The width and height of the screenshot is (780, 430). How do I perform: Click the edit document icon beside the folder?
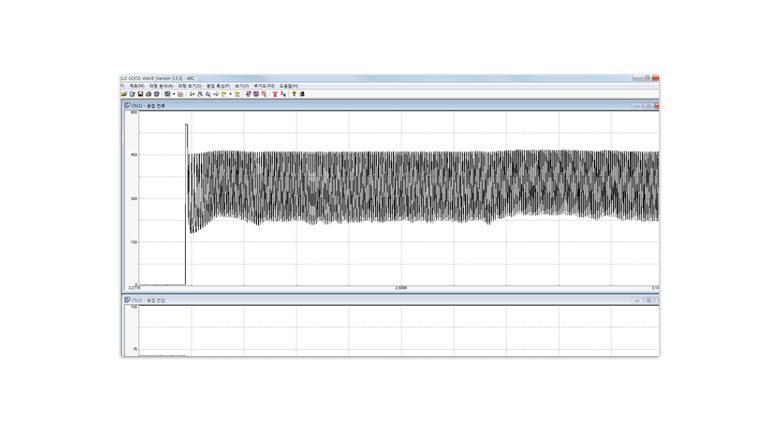[132, 94]
